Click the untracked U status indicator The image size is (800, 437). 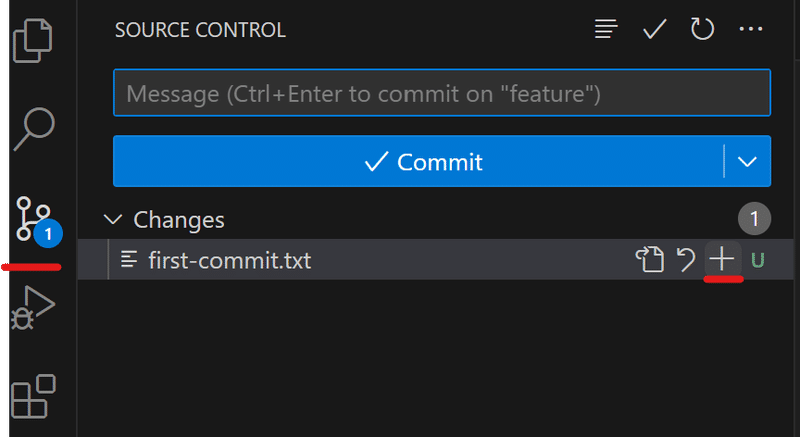tap(758, 261)
